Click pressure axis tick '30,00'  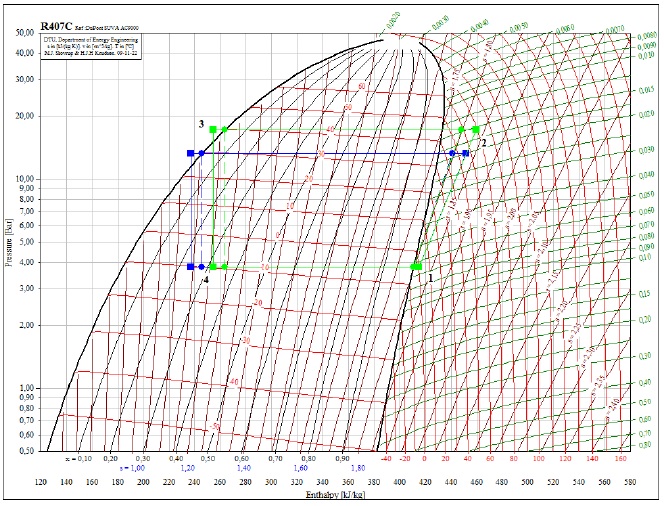click(x=25, y=79)
